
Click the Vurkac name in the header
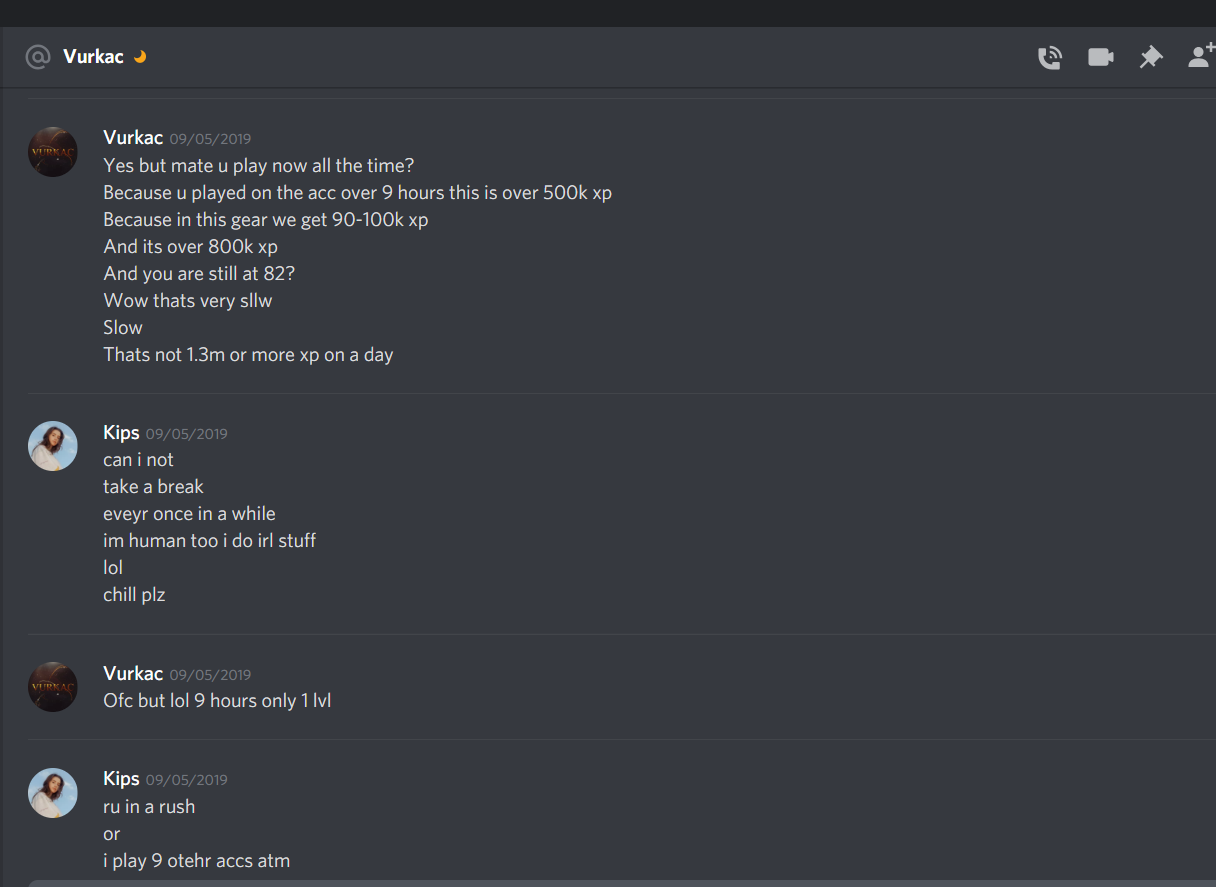point(93,57)
